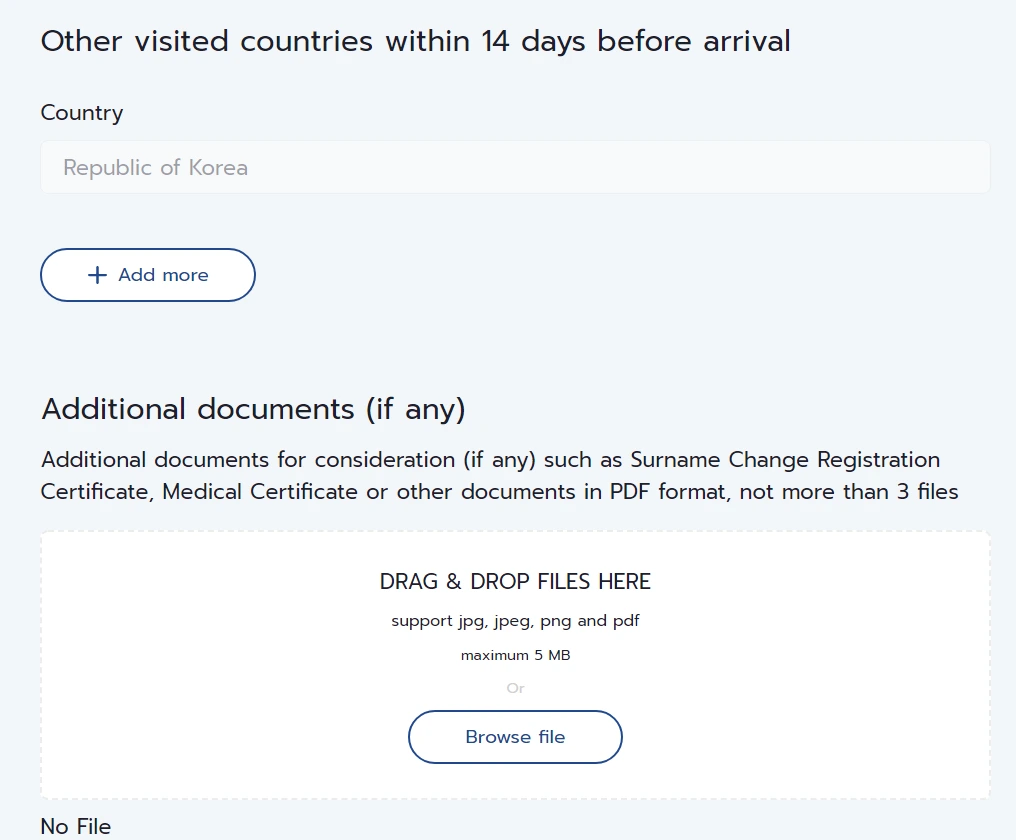1016x840 pixels.
Task: Click the 14 days before arrival text
Action: 636,42
